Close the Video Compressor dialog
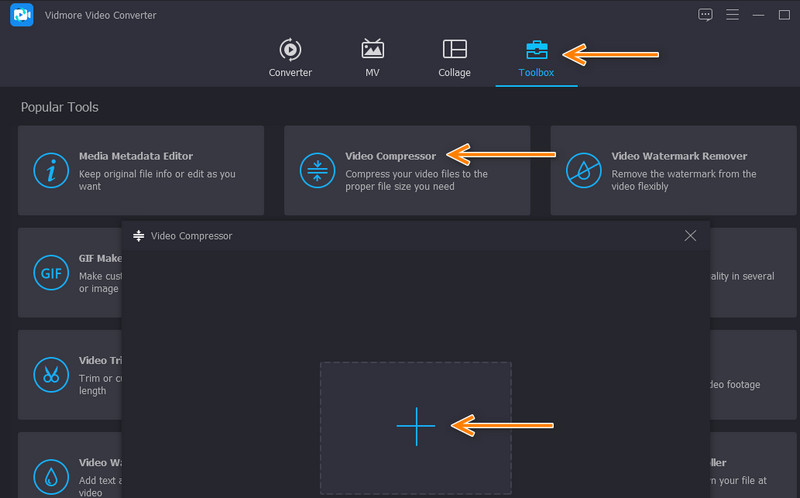Viewport: 800px width, 498px height. [690, 236]
